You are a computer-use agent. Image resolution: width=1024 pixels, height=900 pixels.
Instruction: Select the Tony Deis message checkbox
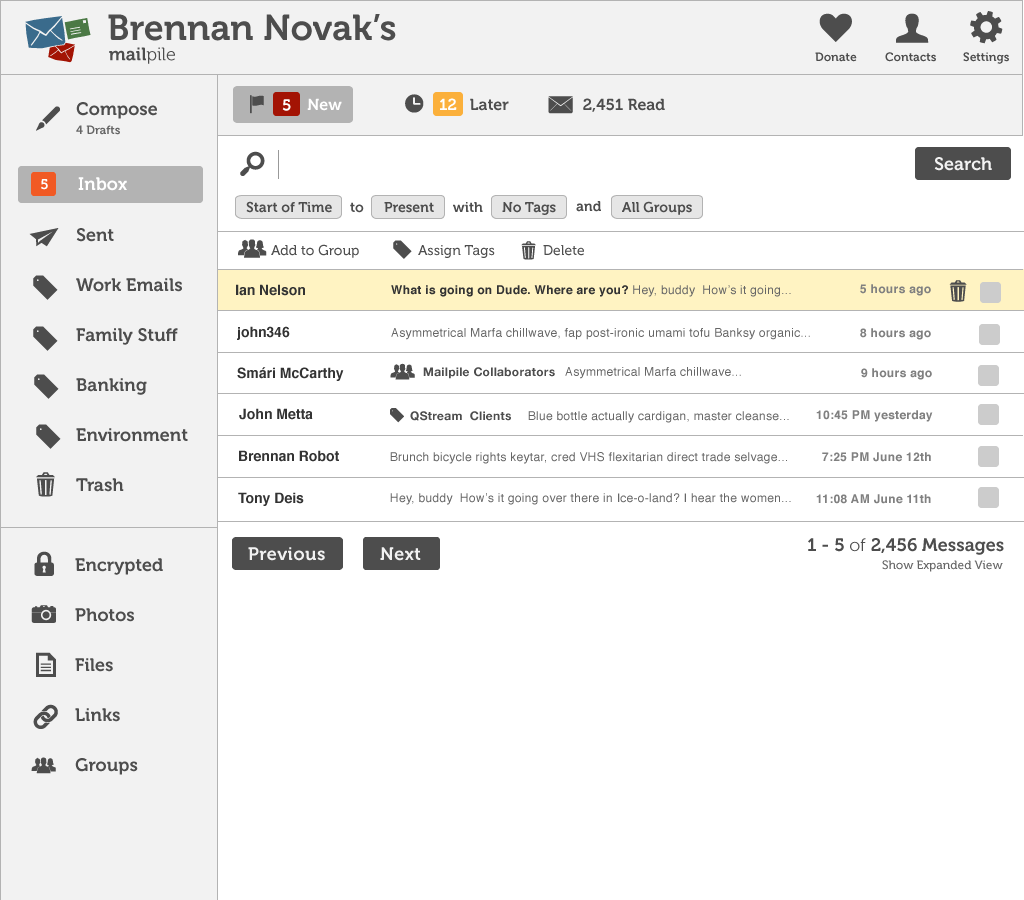point(988,497)
